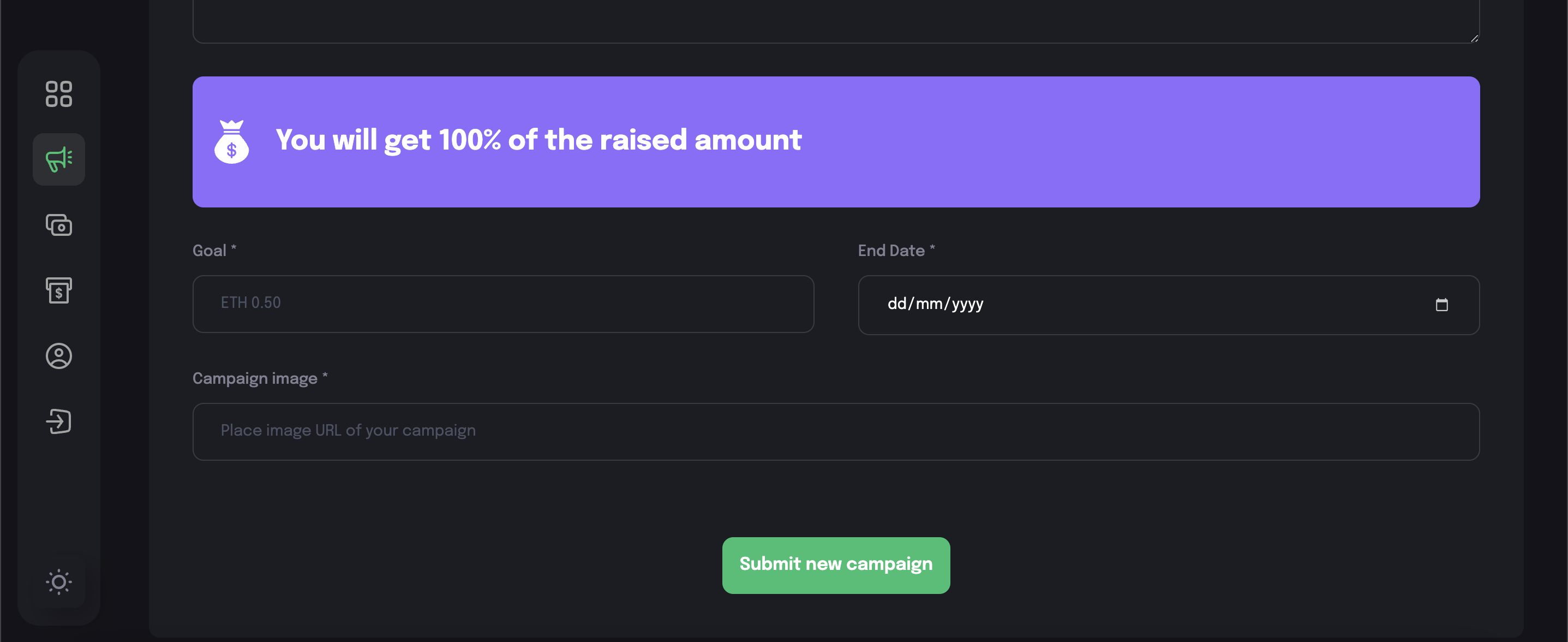This screenshot has width=1568, height=642.
Task: Open the dashboard grid icon in sidebar
Action: 58,94
